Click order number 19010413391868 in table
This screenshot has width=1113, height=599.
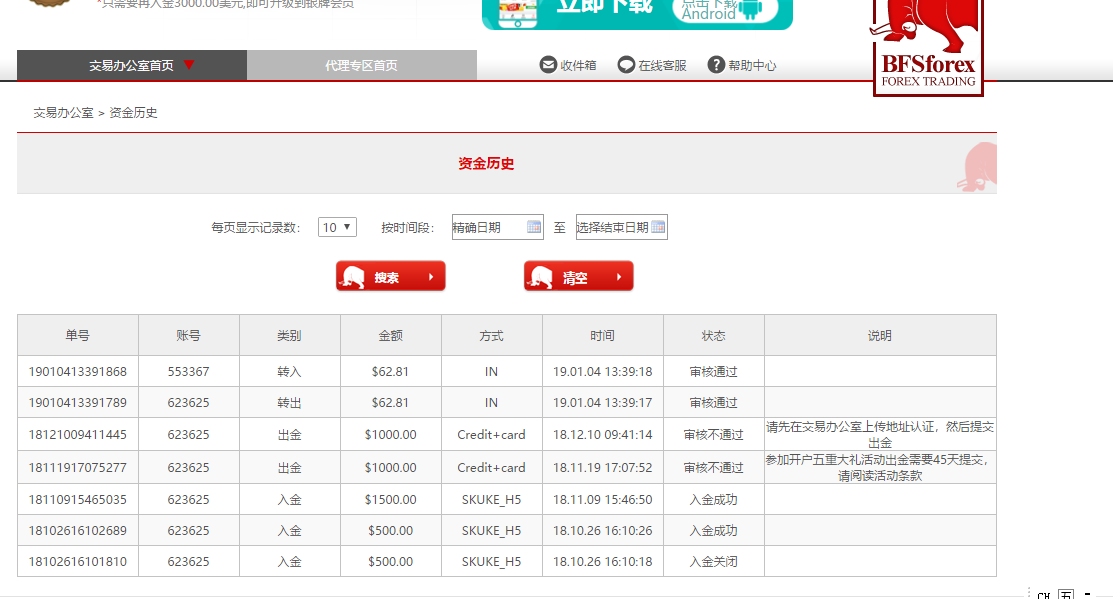pyautogui.click(x=77, y=372)
